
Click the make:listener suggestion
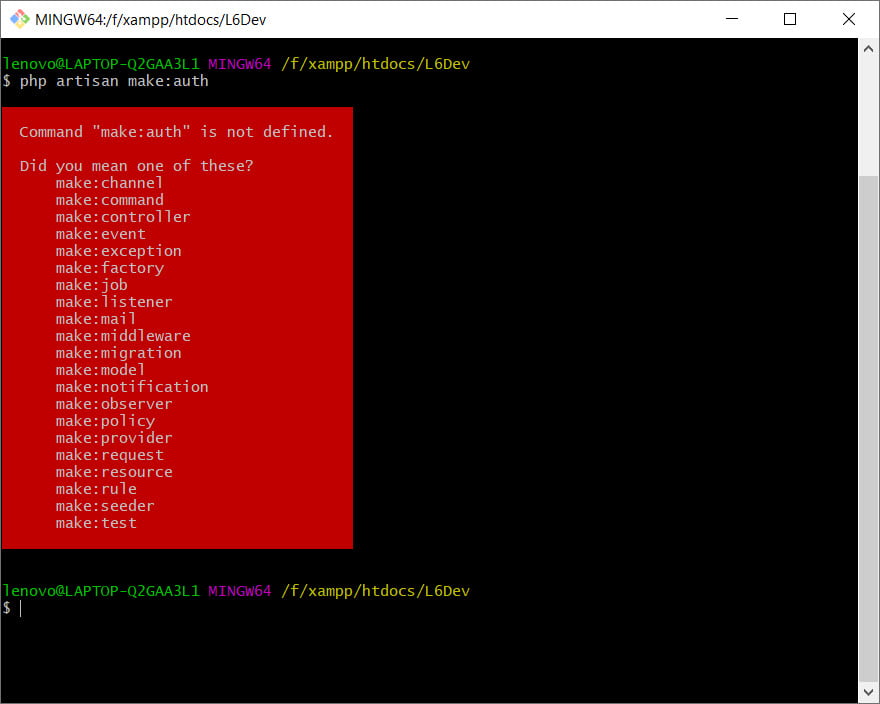pos(114,302)
